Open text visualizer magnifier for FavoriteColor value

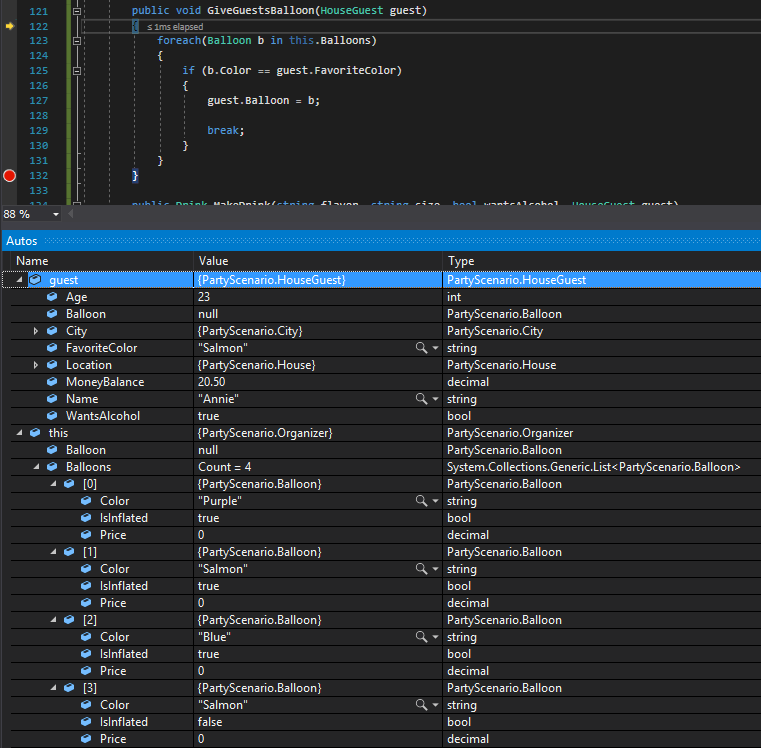(422, 348)
